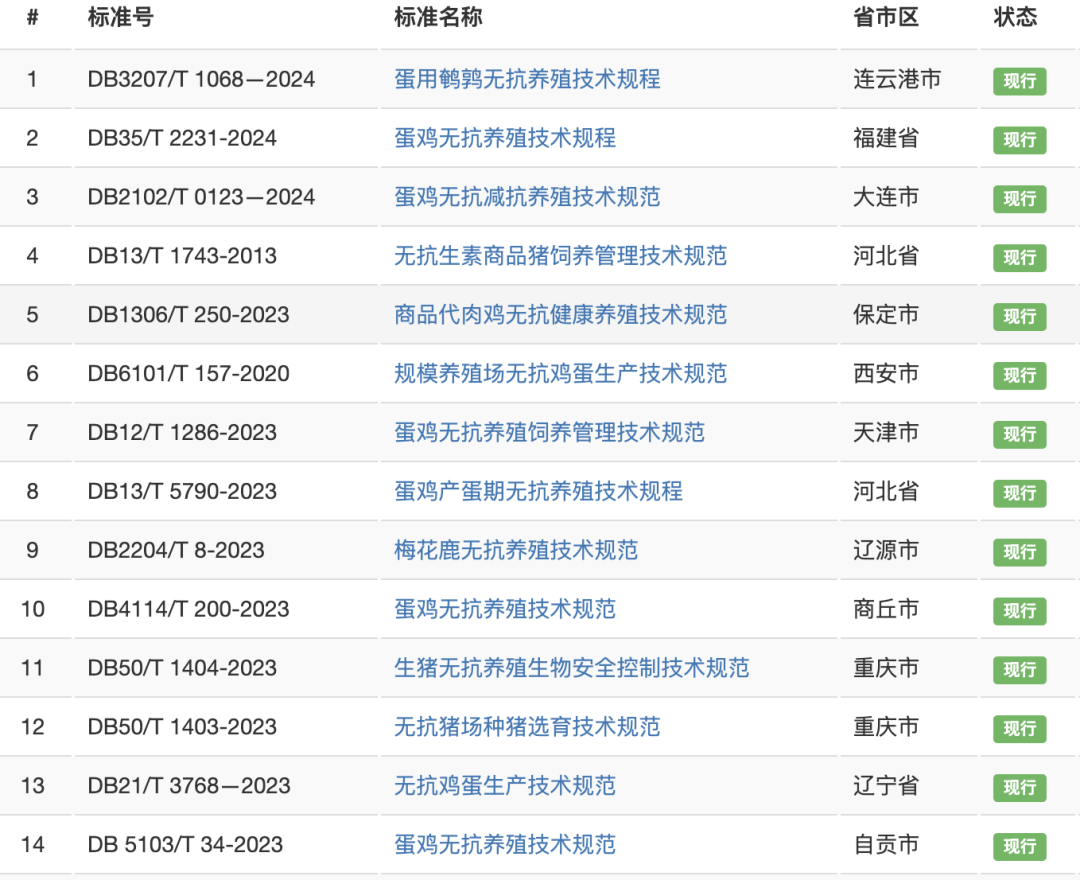This screenshot has height=880, width=1080.
Task: Click the DB13/T 5790-2023 cell
Action: point(182,491)
